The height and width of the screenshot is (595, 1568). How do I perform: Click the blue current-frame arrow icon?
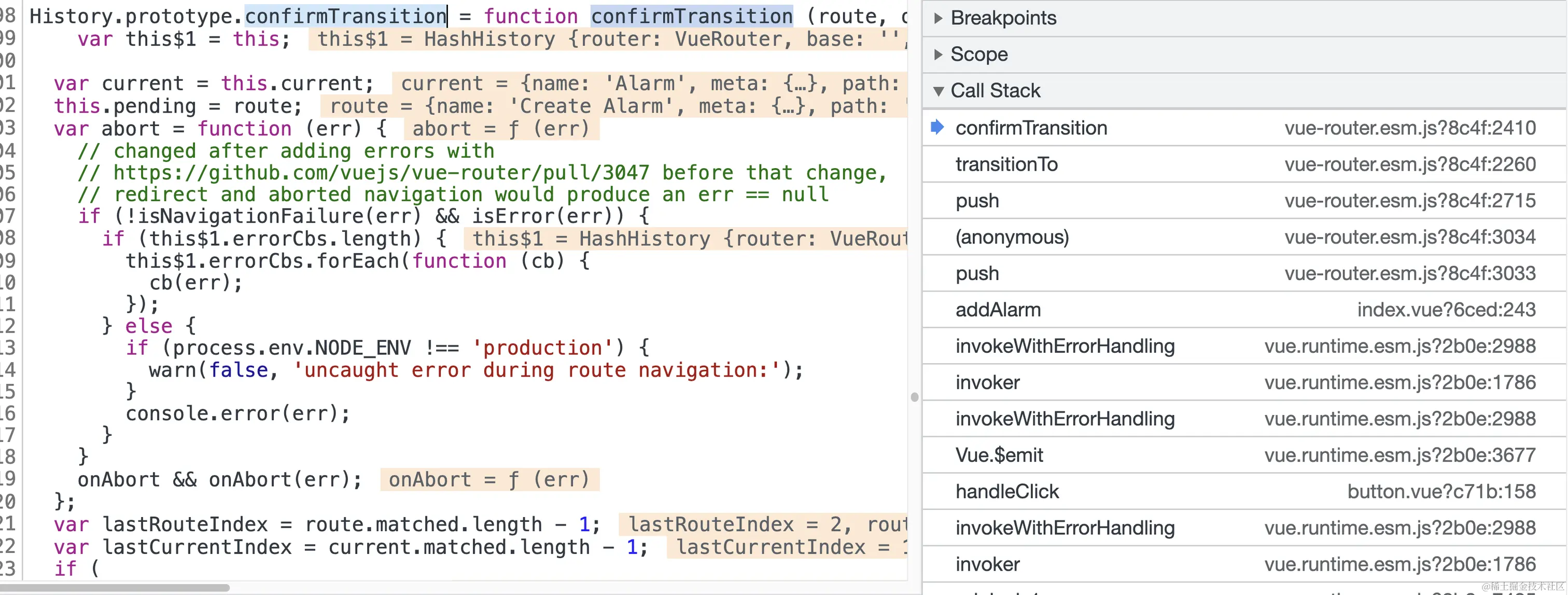pyautogui.click(x=937, y=127)
